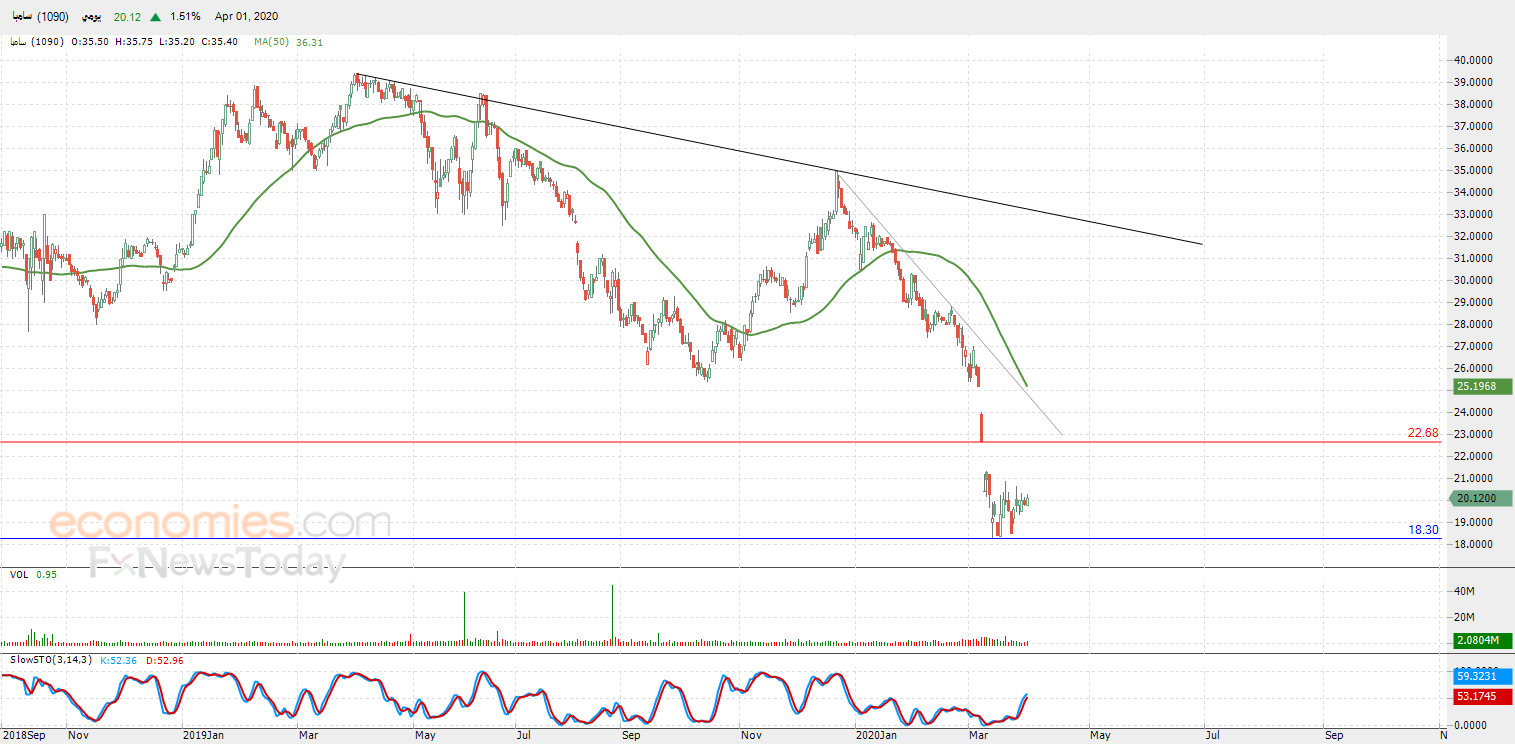Click the blue 59.3231 stochastic tag
Viewport: 1515px width, 744px height.
click(x=1482, y=676)
